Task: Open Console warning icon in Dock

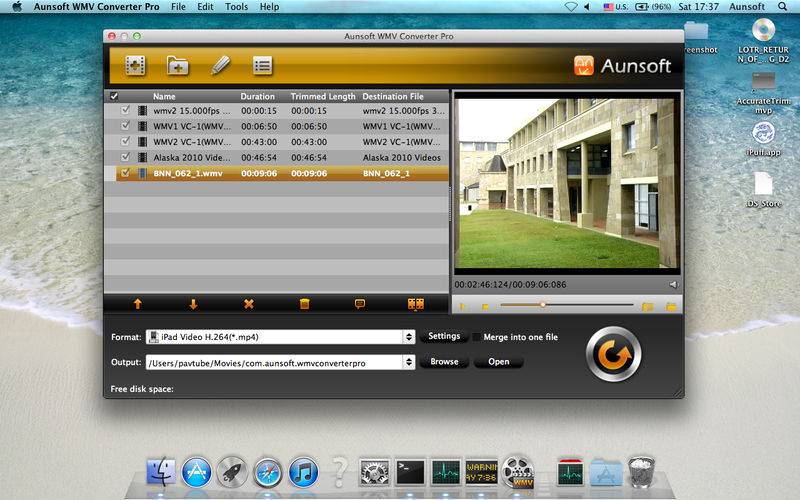Action: (x=482, y=472)
